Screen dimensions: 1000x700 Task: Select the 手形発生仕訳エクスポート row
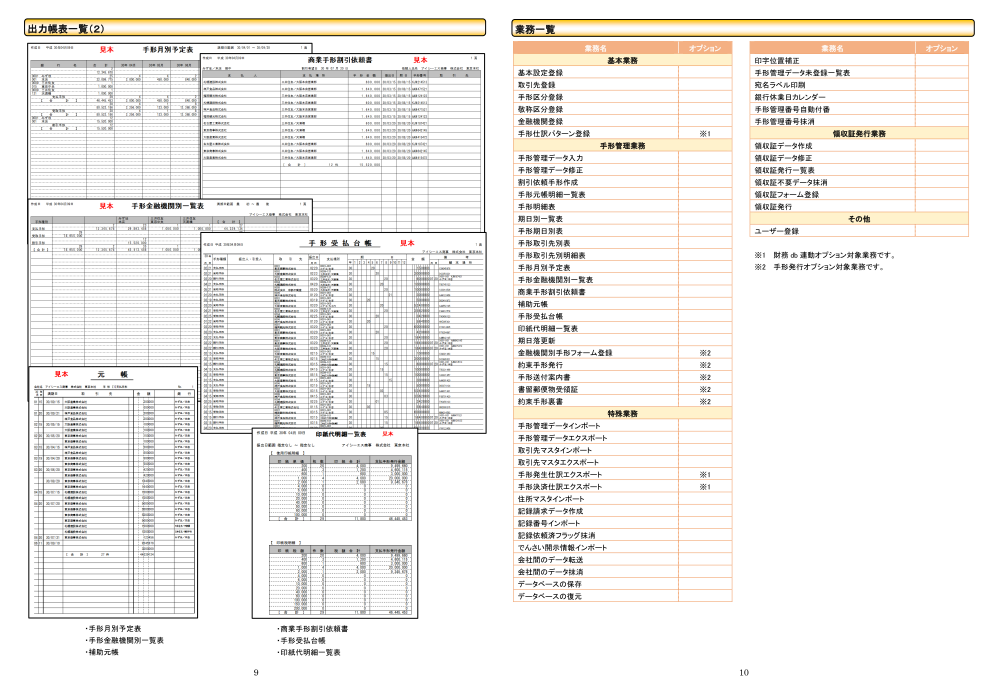[x=622, y=474]
